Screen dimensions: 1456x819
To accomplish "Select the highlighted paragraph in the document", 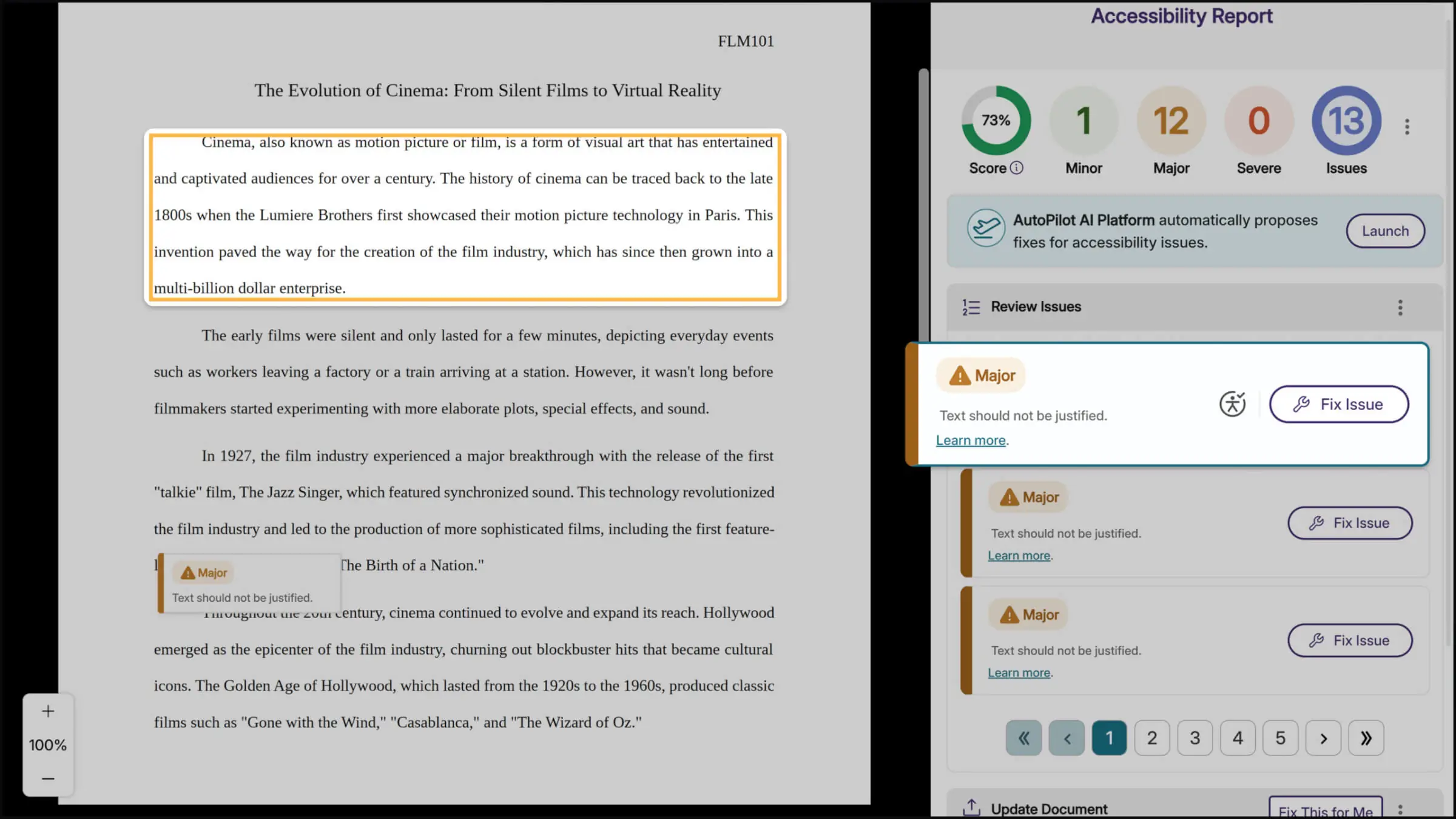I will coord(464,215).
